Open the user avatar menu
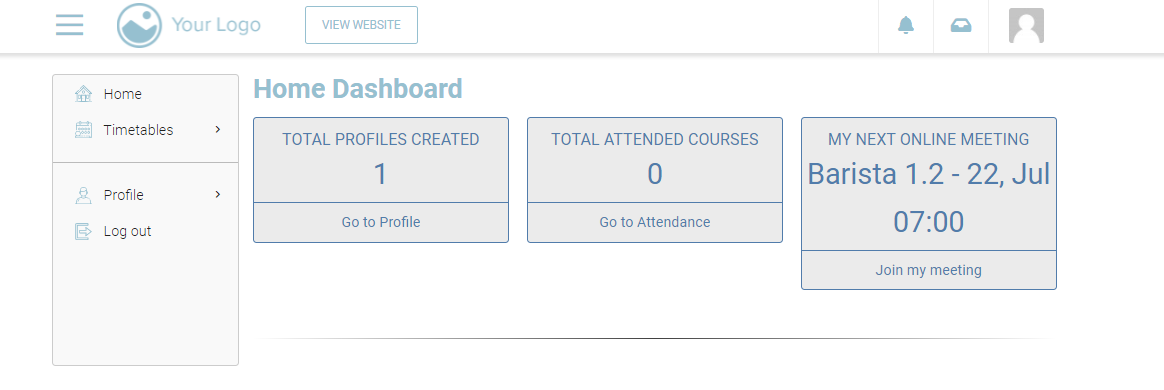 pyautogui.click(x=1026, y=25)
